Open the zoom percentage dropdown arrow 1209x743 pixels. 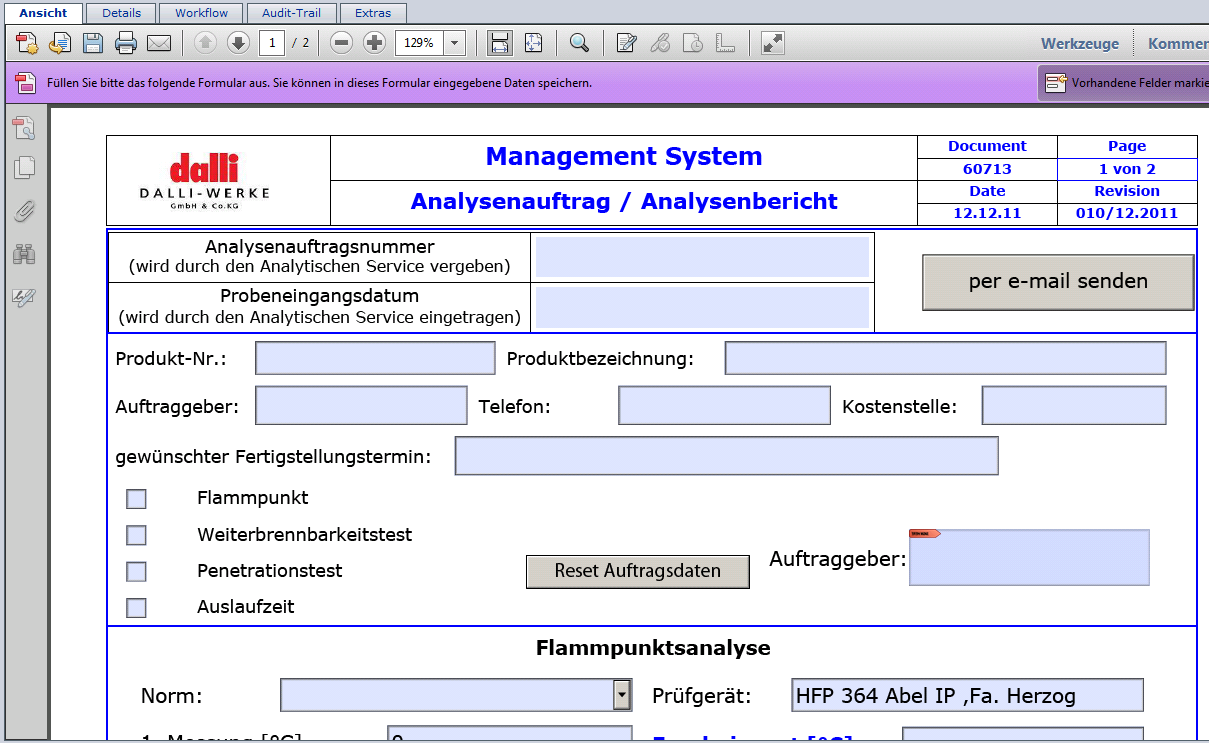455,43
